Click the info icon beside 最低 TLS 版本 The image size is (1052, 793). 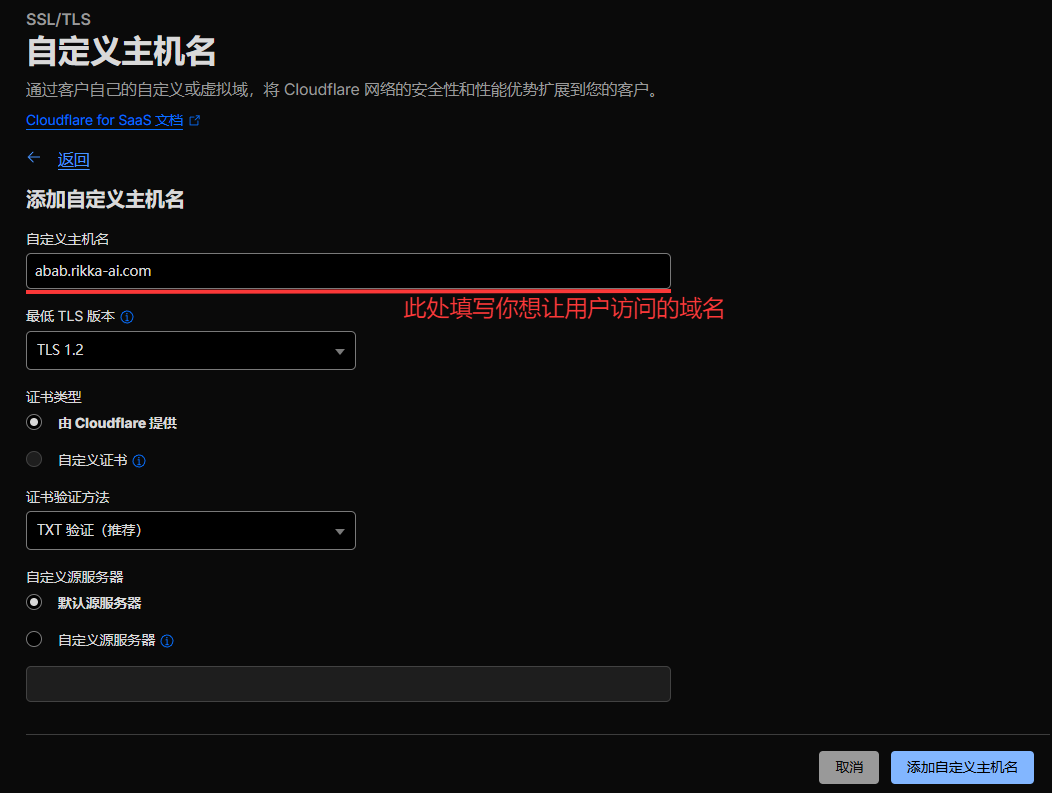[125, 315]
